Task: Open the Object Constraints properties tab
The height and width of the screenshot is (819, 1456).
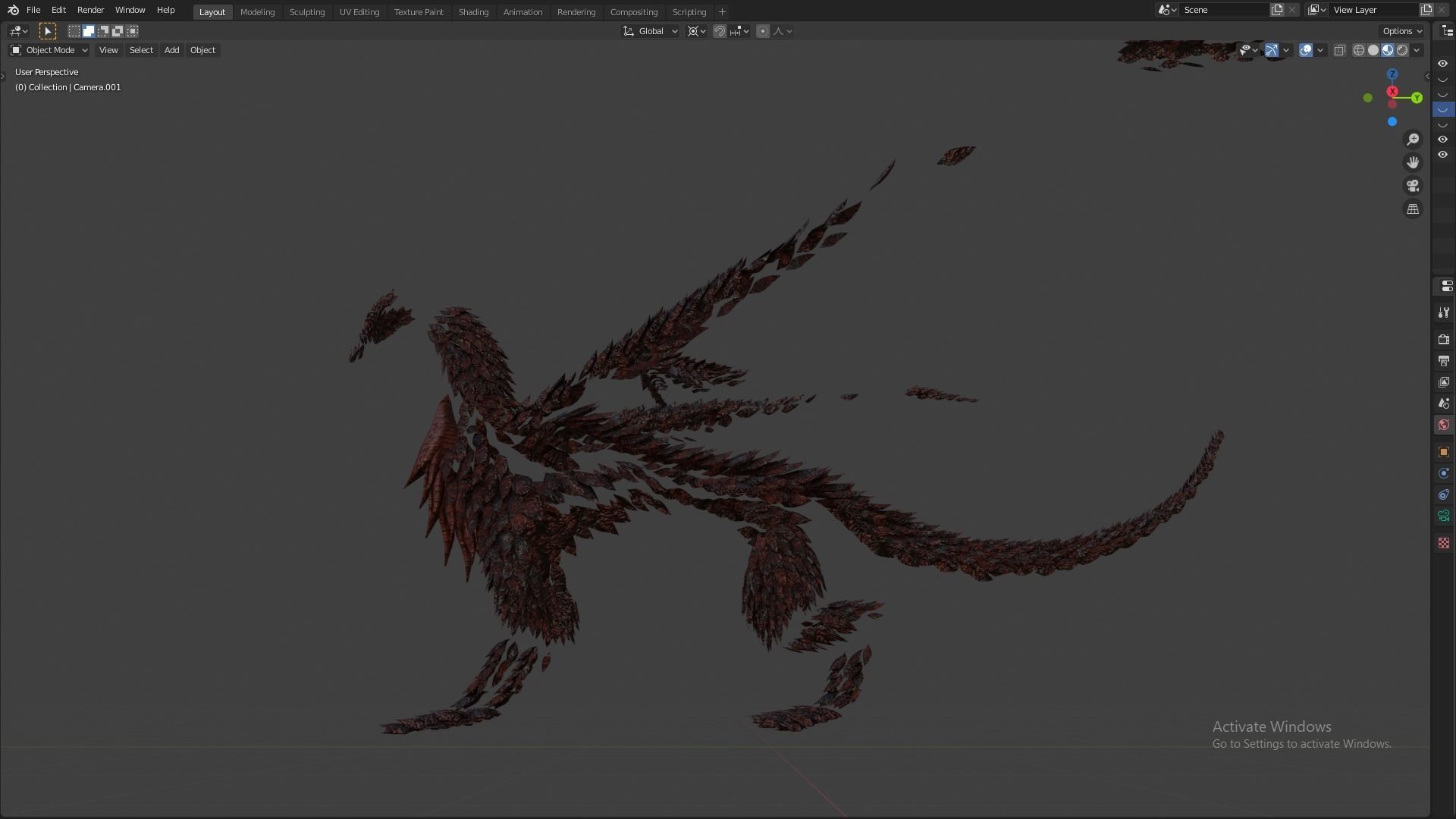Action: point(1444,494)
